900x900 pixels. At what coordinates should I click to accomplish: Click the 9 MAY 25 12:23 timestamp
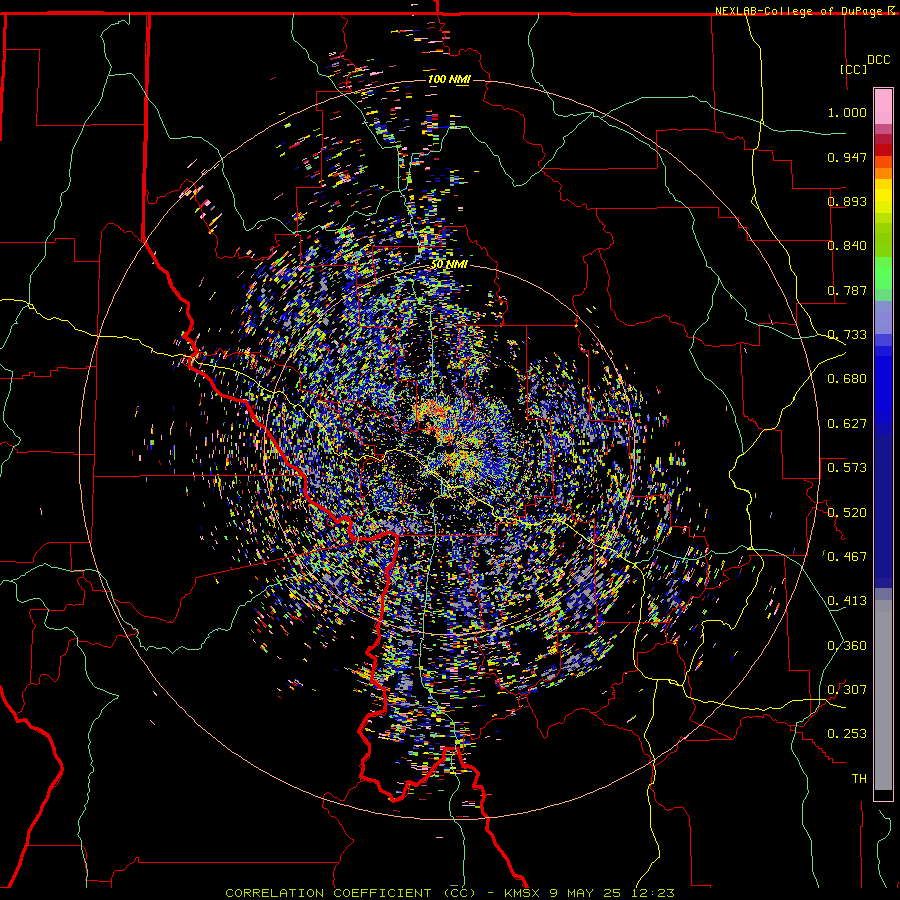[x=611, y=893]
